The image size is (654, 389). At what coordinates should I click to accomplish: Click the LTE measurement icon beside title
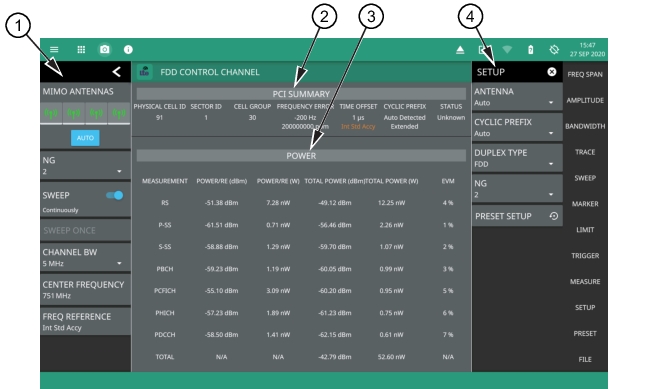point(145,72)
